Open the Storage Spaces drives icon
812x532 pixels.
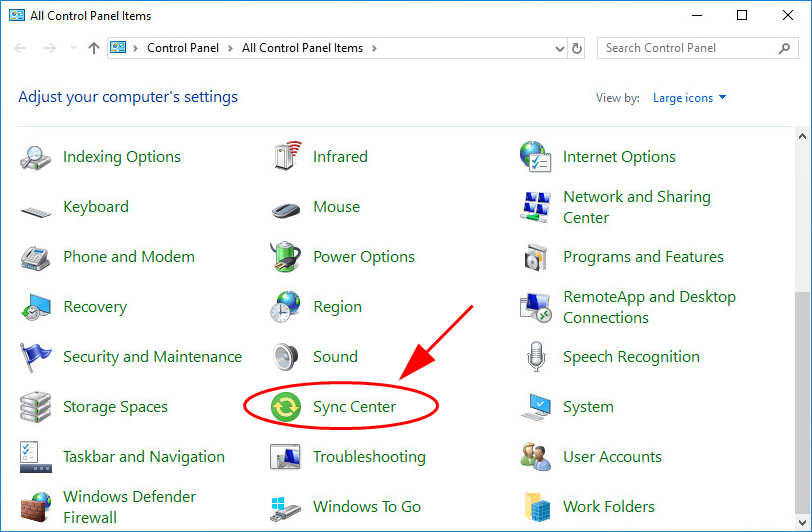click(x=35, y=407)
